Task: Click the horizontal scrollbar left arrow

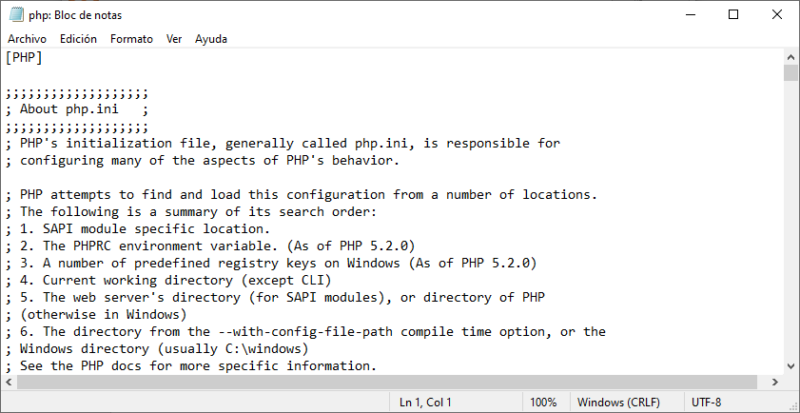Action: 8,383
